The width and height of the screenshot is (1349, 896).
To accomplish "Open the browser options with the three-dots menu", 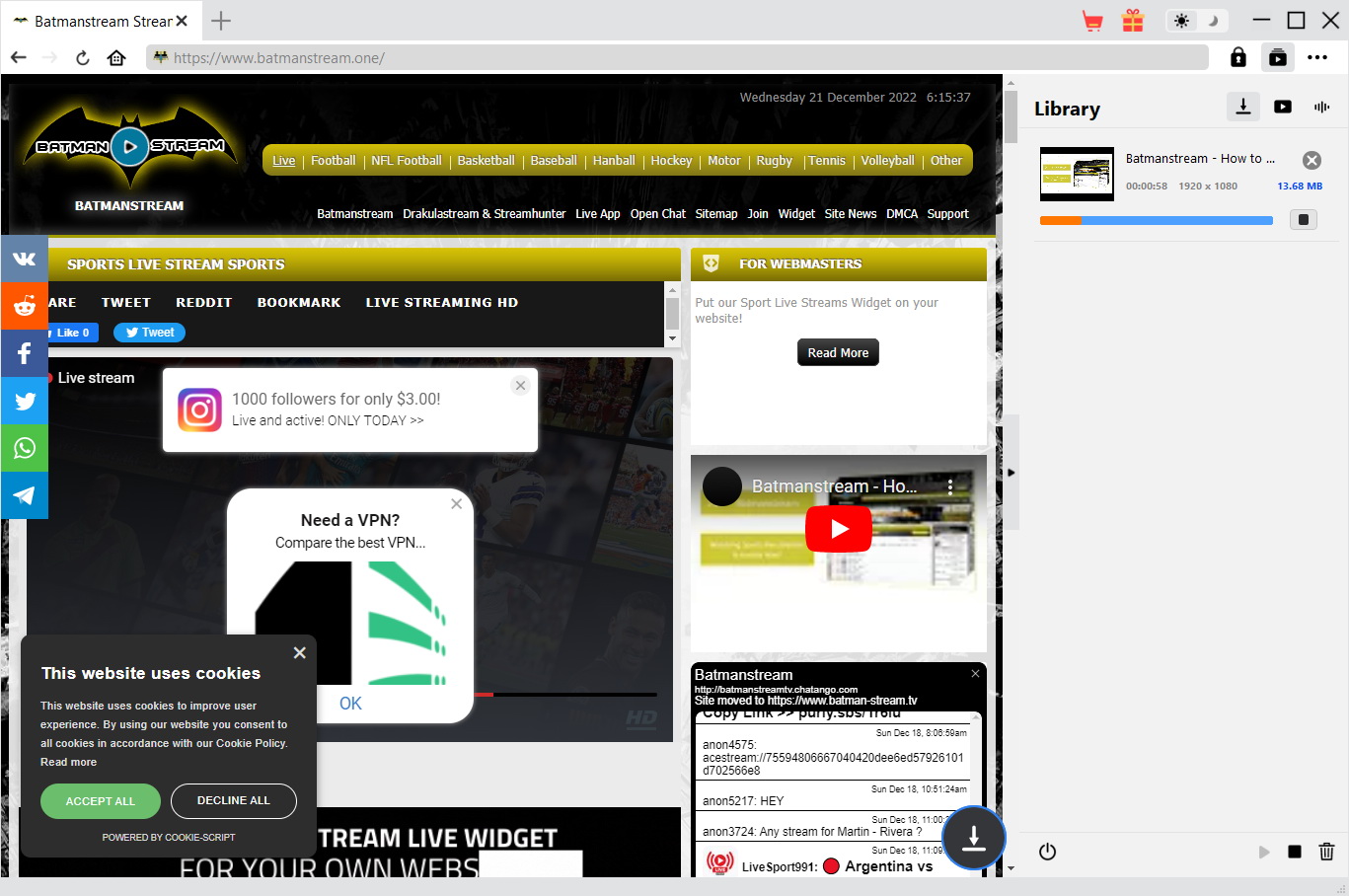I will pos(1319,57).
